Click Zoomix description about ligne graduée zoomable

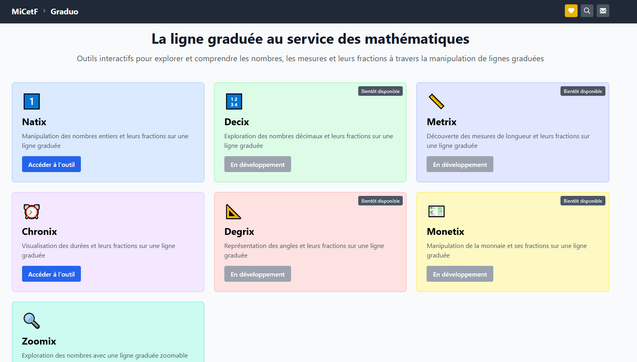click(105, 355)
